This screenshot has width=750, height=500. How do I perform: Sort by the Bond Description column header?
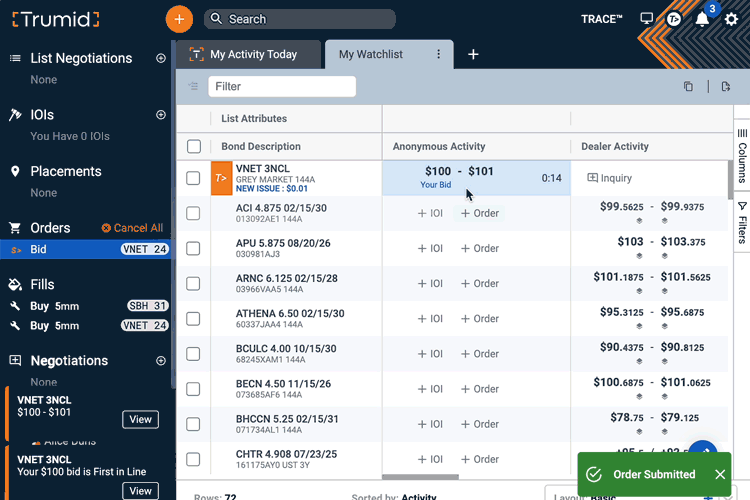pyautogui.click(x=261, y=146)
